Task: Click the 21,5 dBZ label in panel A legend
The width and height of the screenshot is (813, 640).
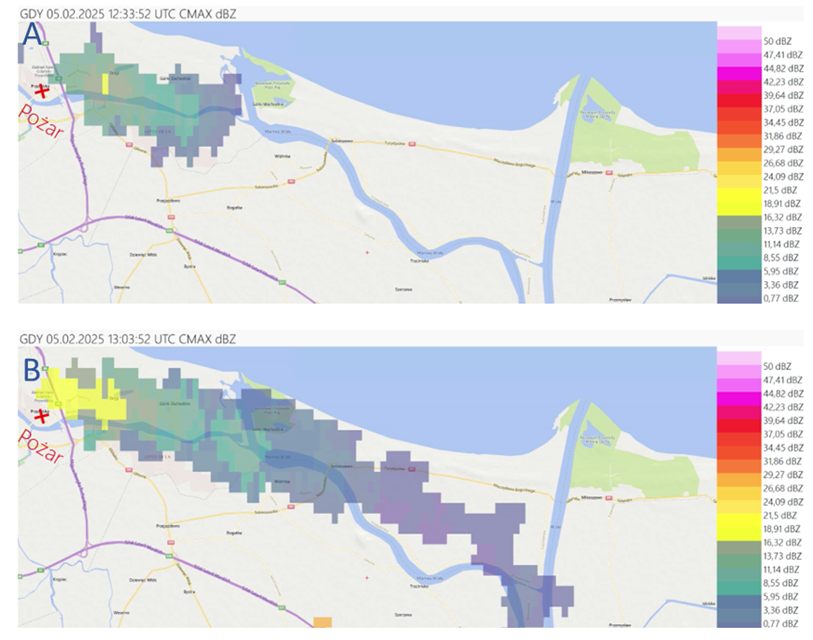Action: (780, 190)
